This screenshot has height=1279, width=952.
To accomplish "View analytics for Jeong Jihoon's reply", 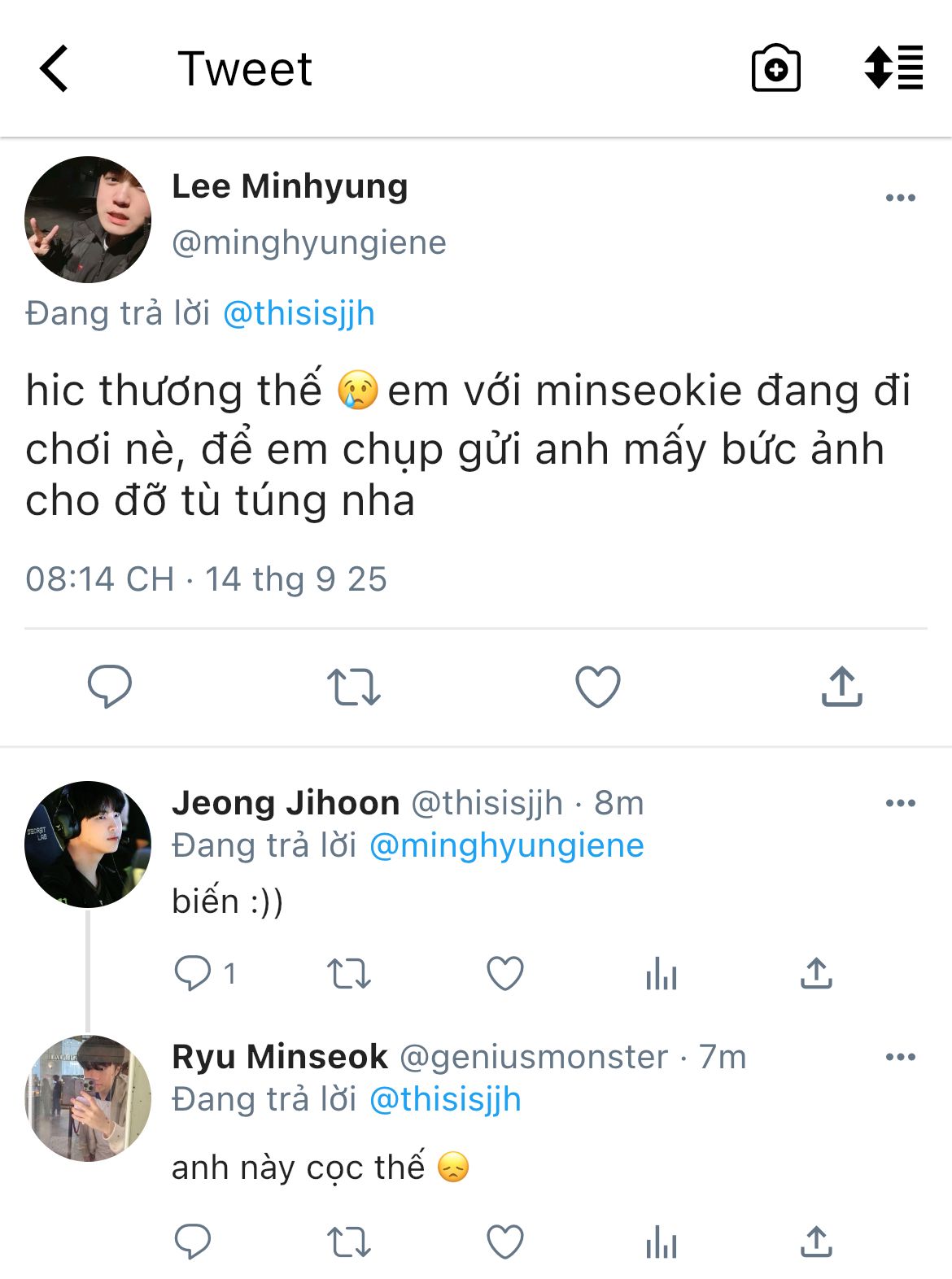I will click(x=661, y=973).
